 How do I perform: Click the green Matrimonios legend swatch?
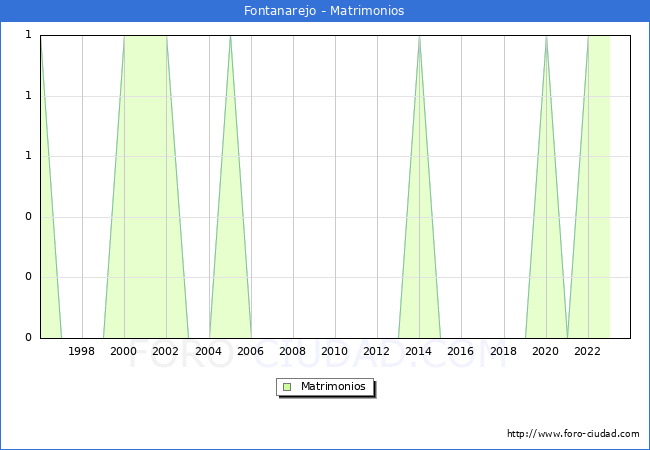[x=287, y=386]
